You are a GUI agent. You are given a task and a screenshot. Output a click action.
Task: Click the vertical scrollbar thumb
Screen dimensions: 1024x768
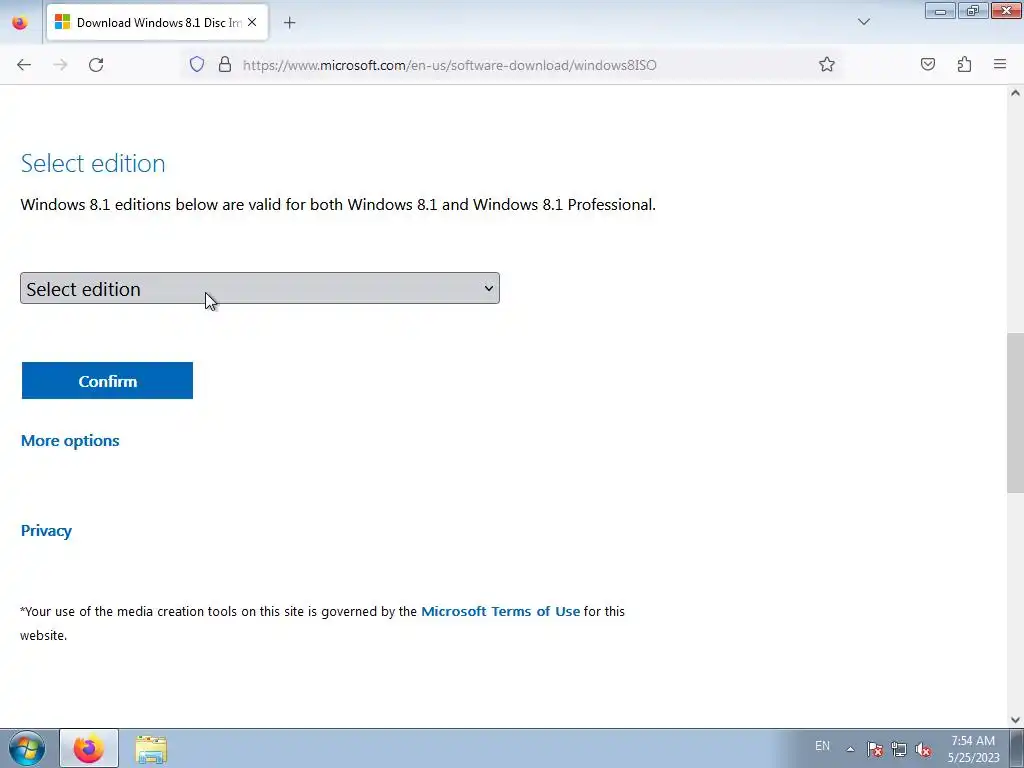[x=1015, y=413]
